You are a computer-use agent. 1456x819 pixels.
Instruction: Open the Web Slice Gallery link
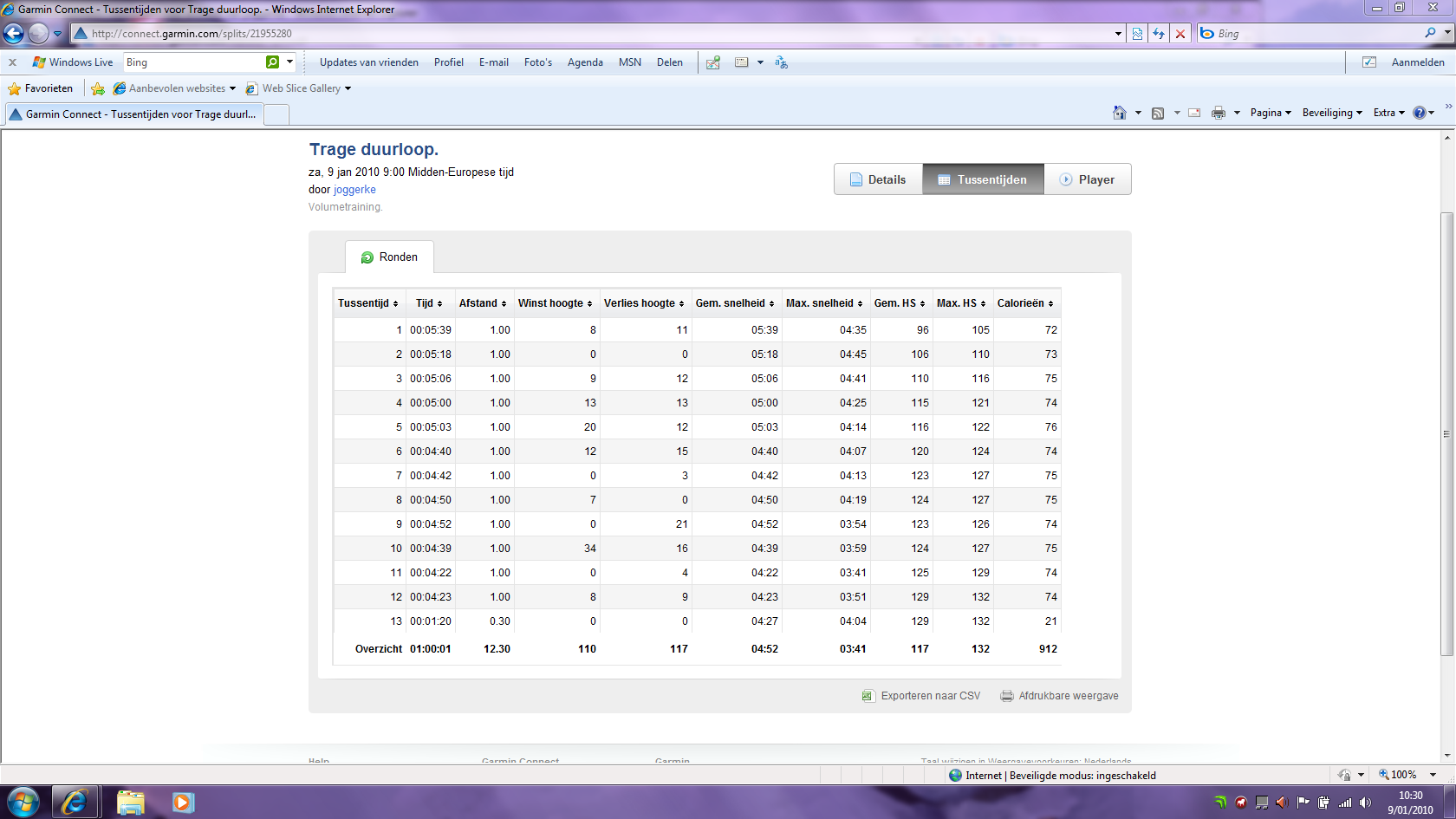(x=298, y=88)
